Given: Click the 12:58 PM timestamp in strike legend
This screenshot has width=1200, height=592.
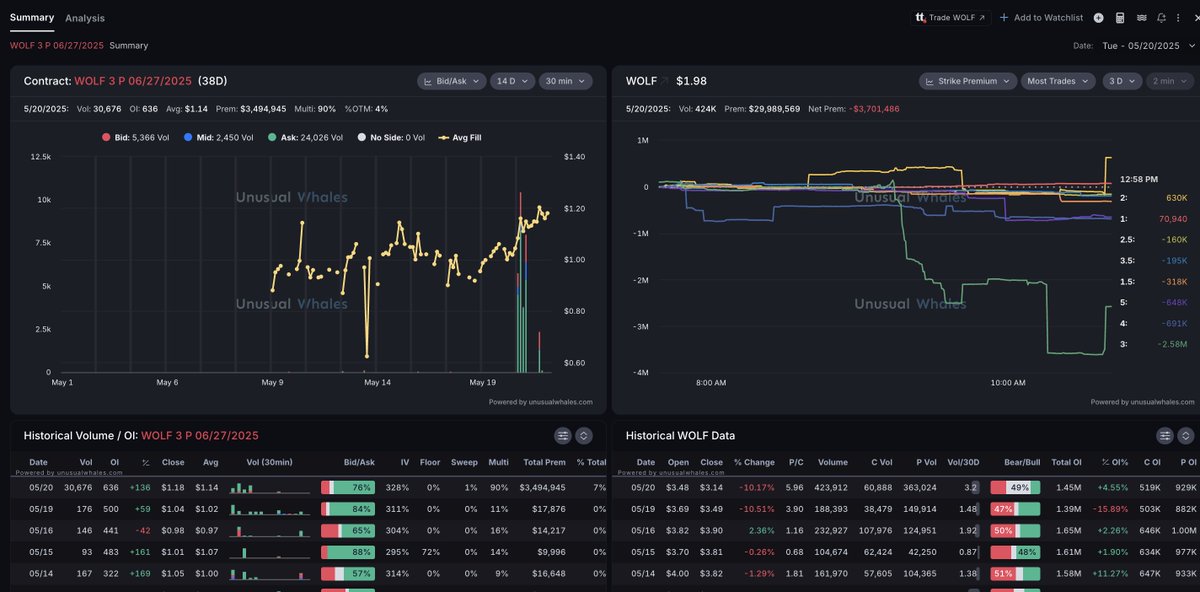Looking at the screenshot, I should point(1139,179).
